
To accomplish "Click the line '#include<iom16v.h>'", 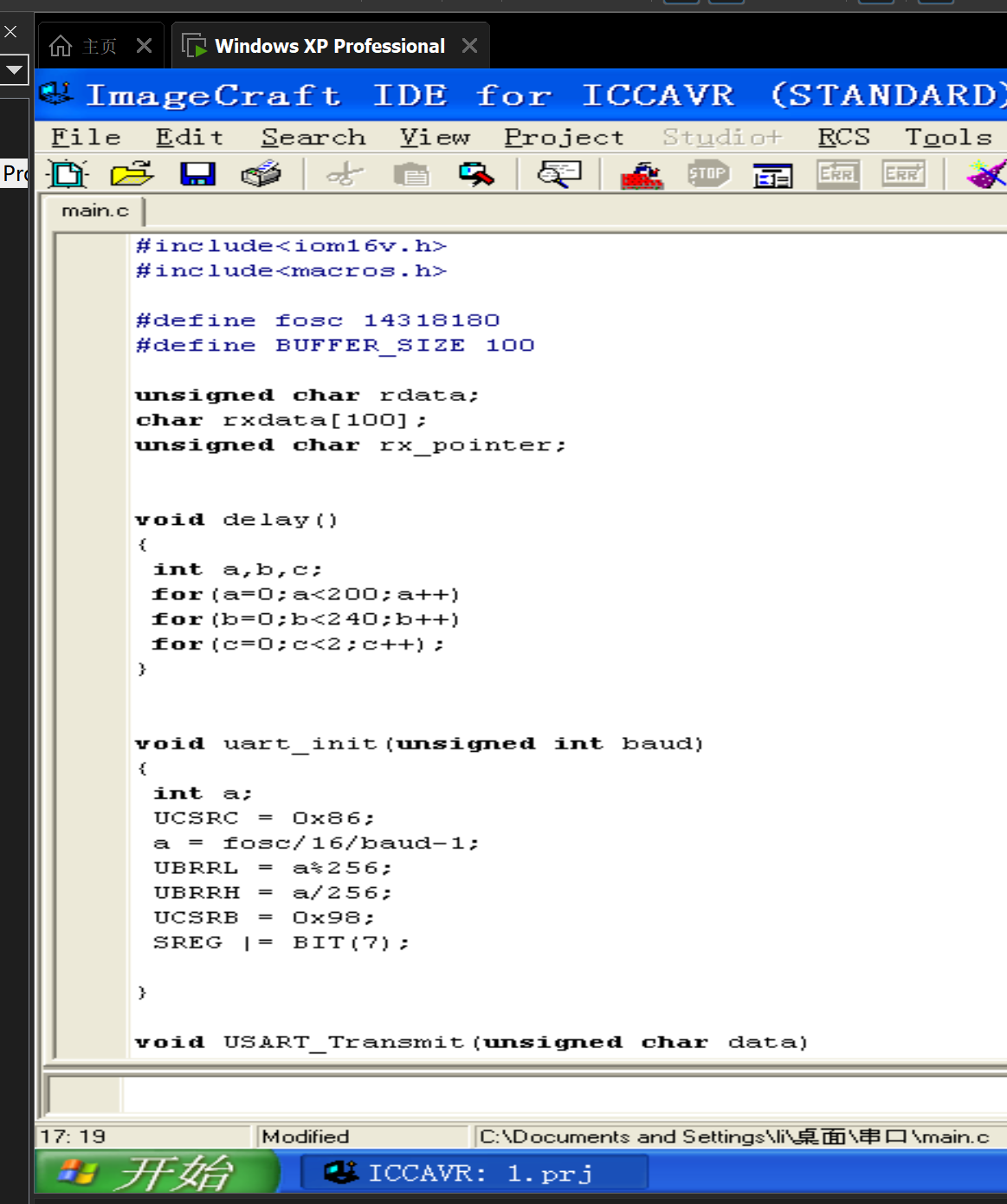I will pos(292,246).
